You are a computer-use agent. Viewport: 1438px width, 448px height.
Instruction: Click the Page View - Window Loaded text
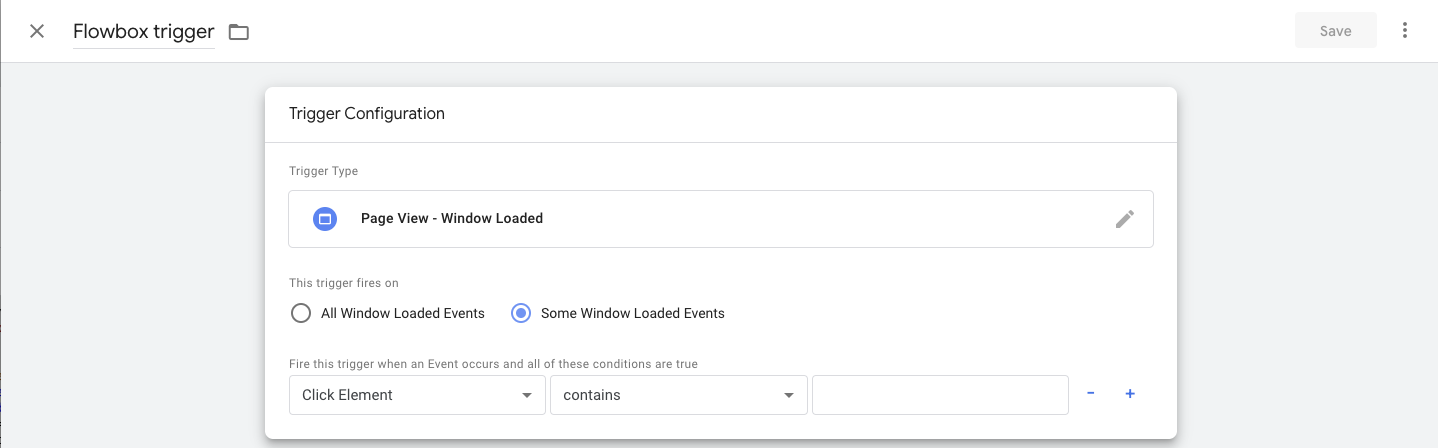pyautogui.click(x=452, y=218)
